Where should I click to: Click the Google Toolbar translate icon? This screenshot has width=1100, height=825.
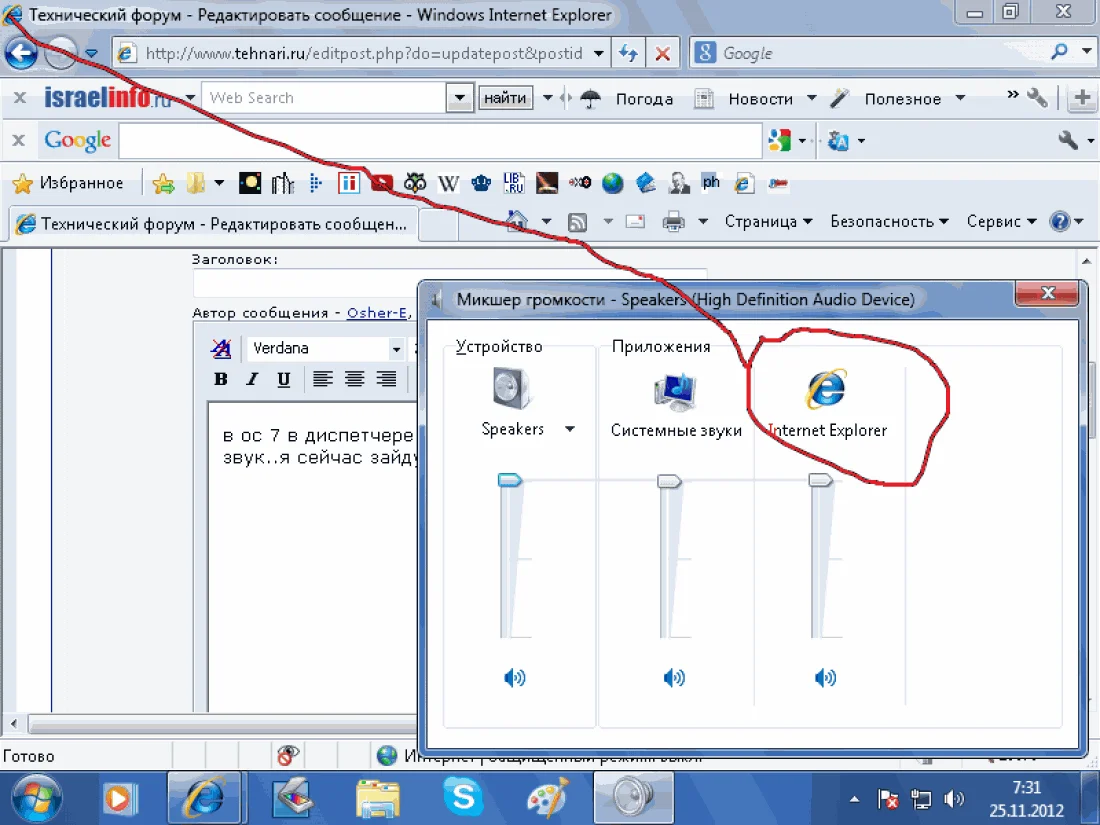tap(838, 141)
